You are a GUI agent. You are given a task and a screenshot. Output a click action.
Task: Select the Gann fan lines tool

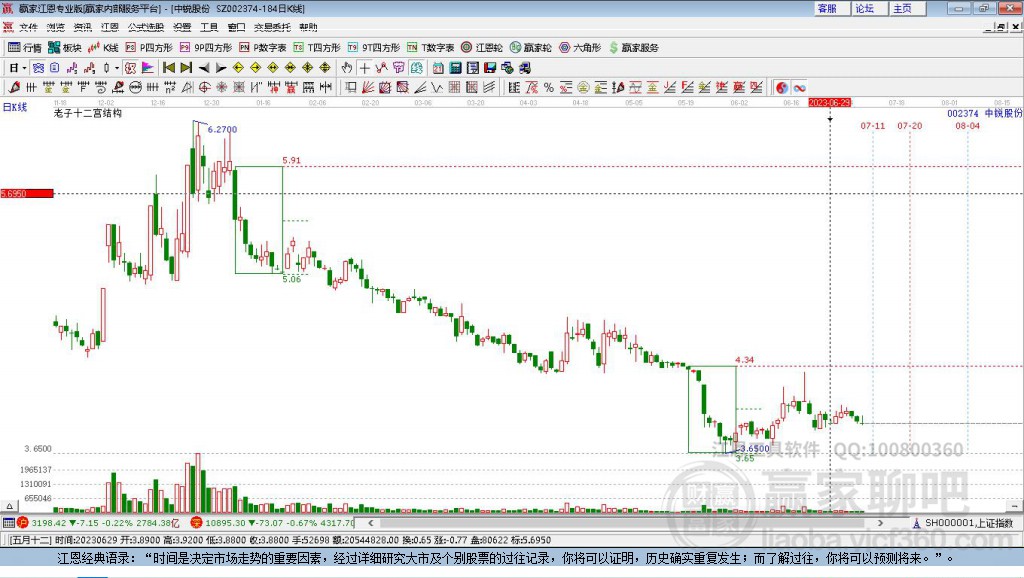tap(368, 88)
